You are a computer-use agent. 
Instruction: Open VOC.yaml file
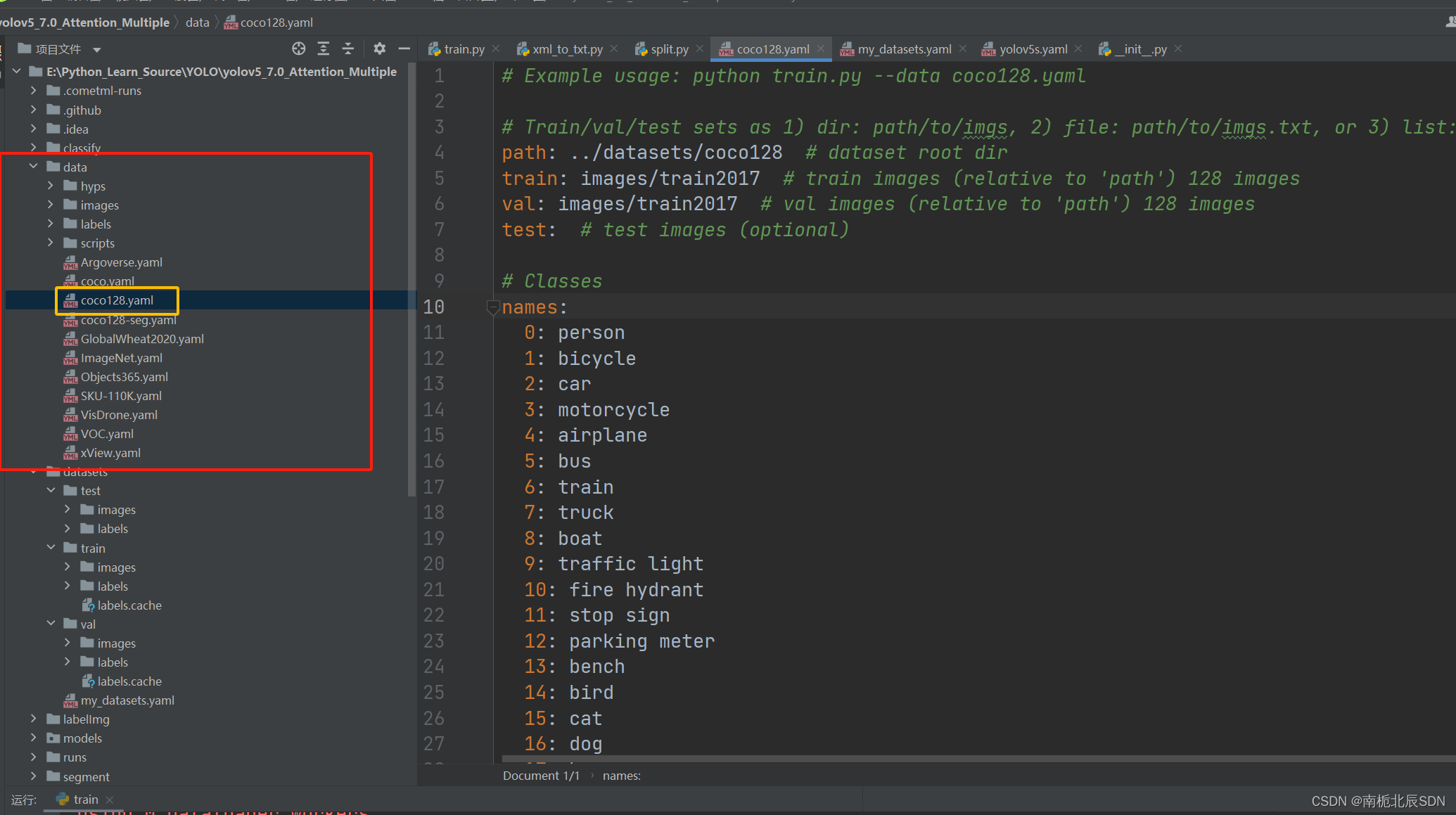pyautogui.click(x=107, y=434)
